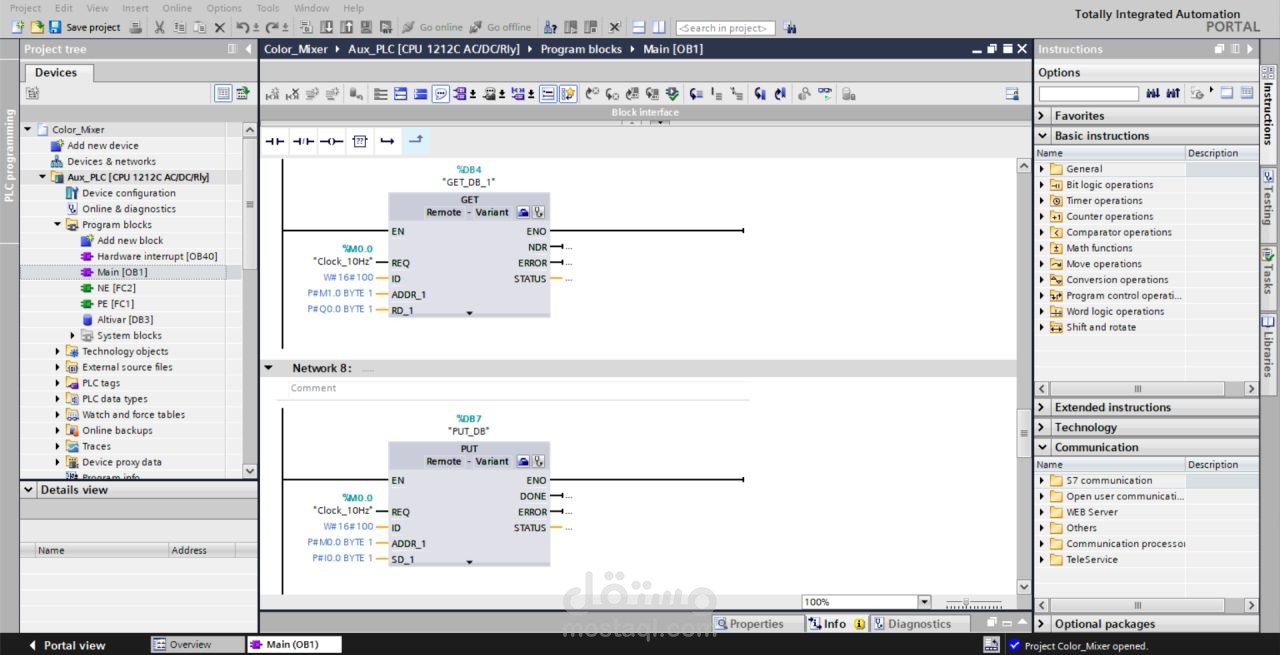The height and width of the screenshot is (655, 1280).
Task: Click the Cut scissors icon
Action: pos(160,27)
